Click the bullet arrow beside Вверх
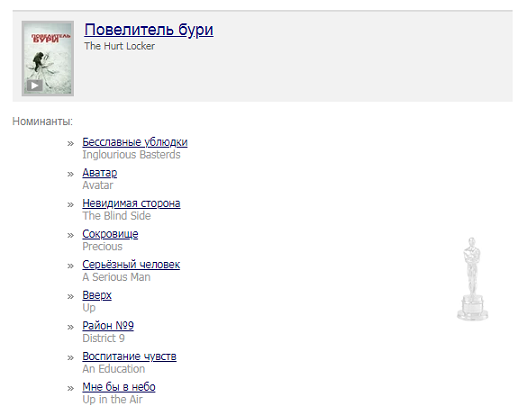 70,297
